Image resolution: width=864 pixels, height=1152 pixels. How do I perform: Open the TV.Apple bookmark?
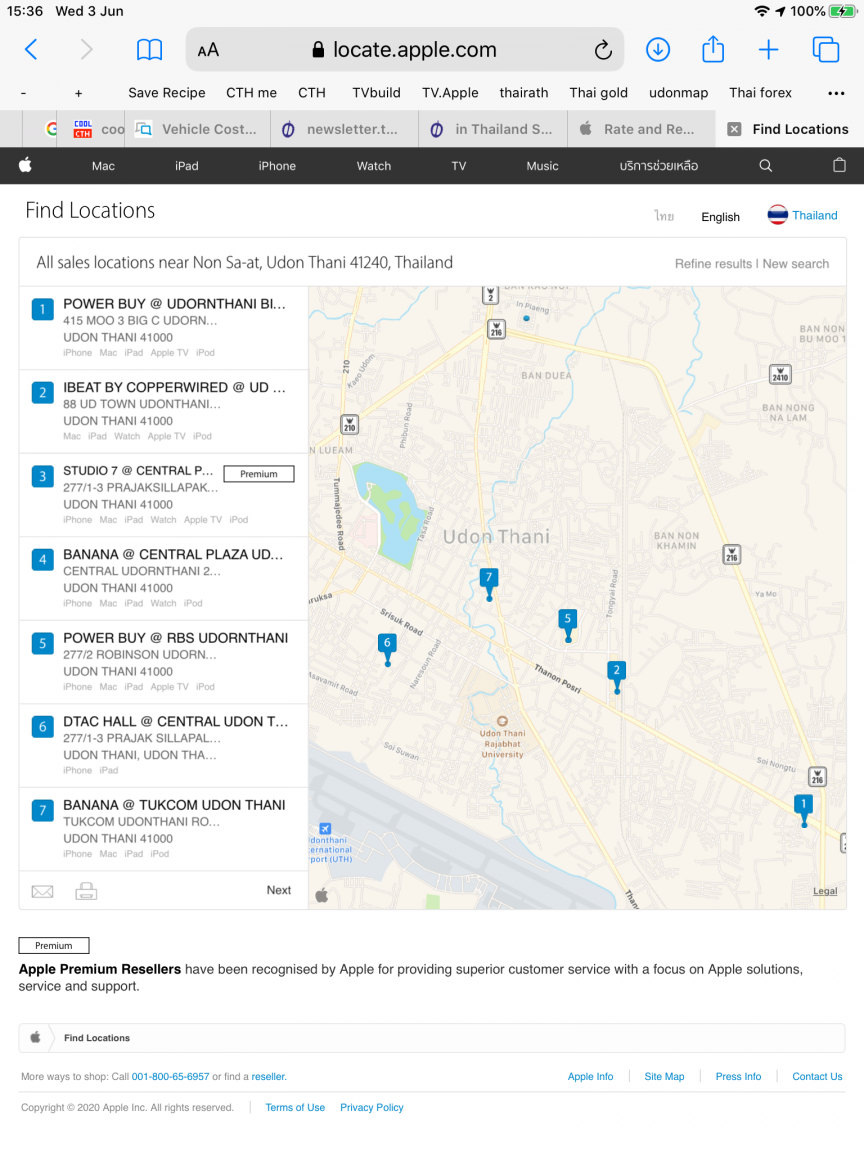pyautogui.click(x=450, y=93)
